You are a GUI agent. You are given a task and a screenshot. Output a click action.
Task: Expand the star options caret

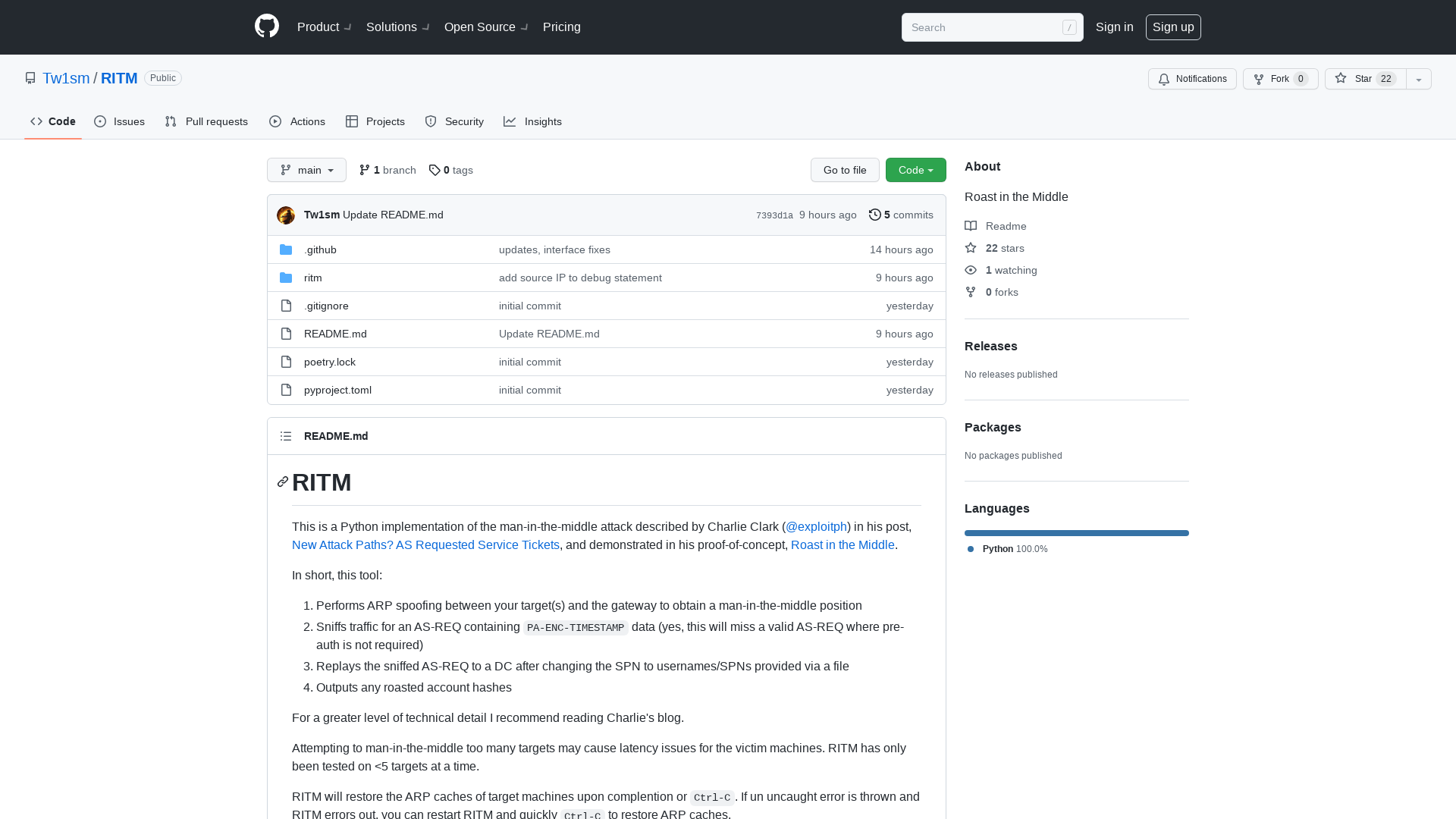[1418, 79]
